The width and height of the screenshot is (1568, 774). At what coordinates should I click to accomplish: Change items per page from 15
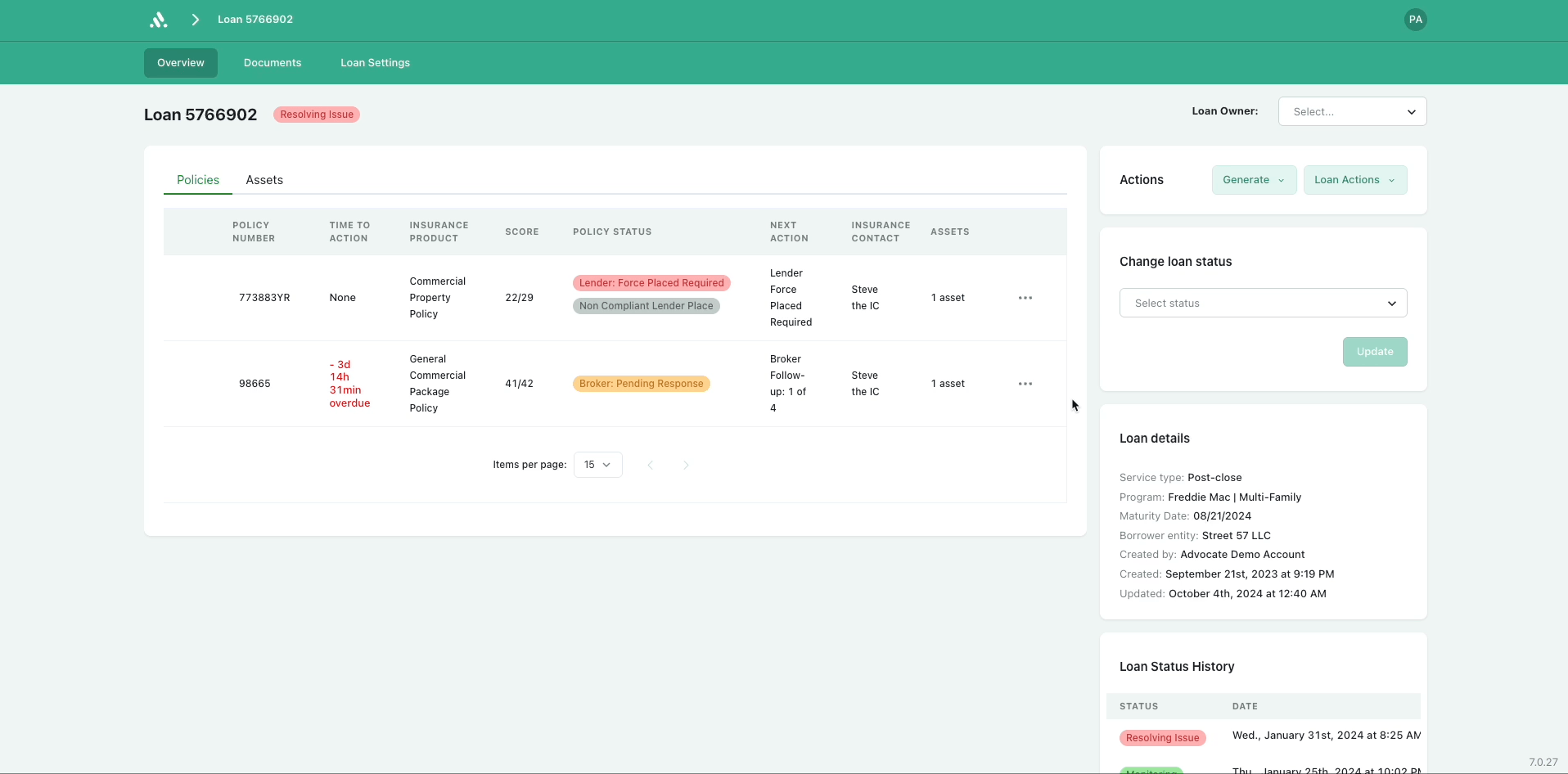coord(597,465)
